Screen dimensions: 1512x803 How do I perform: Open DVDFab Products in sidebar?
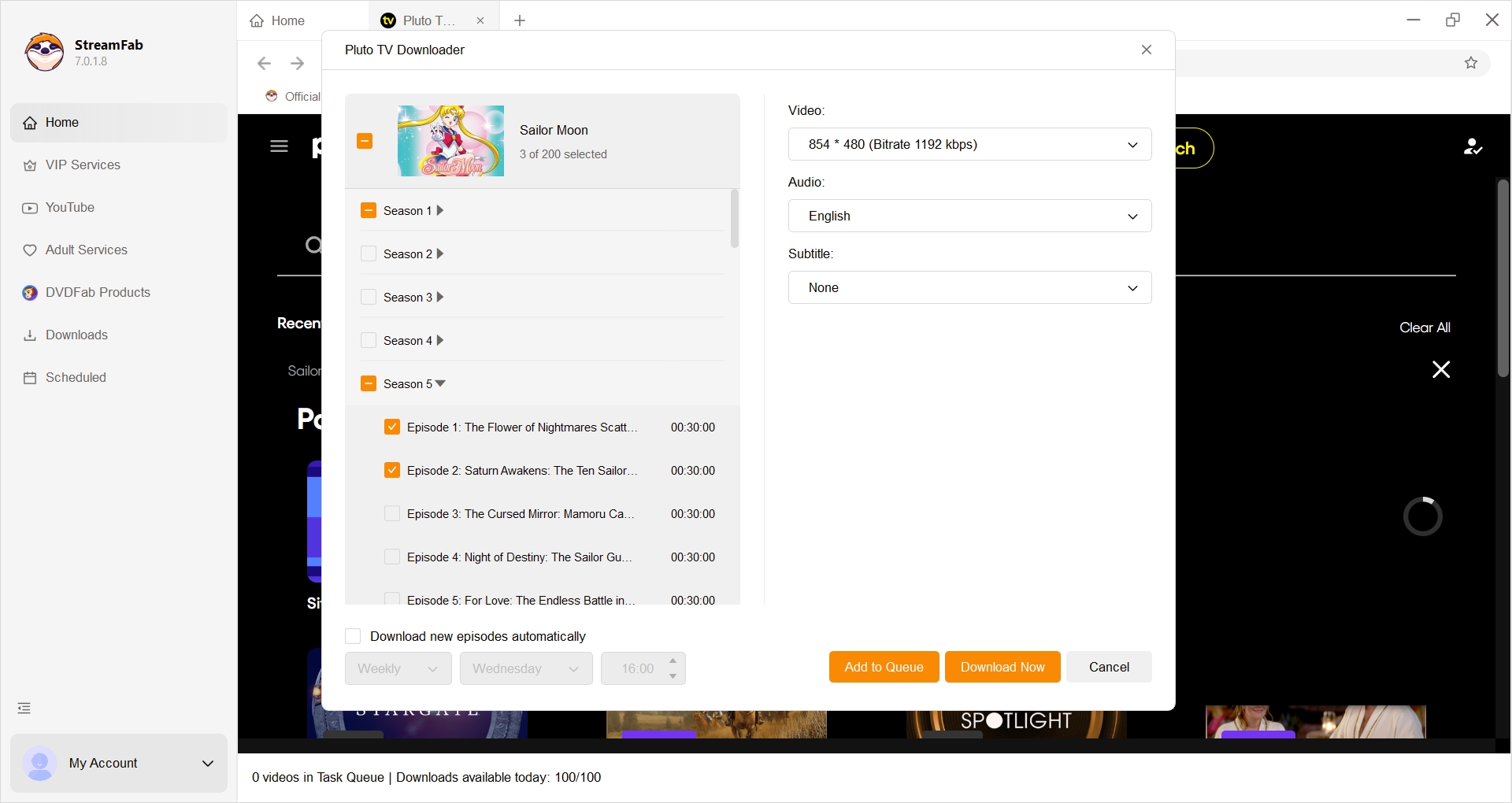[x=119, y=293]
